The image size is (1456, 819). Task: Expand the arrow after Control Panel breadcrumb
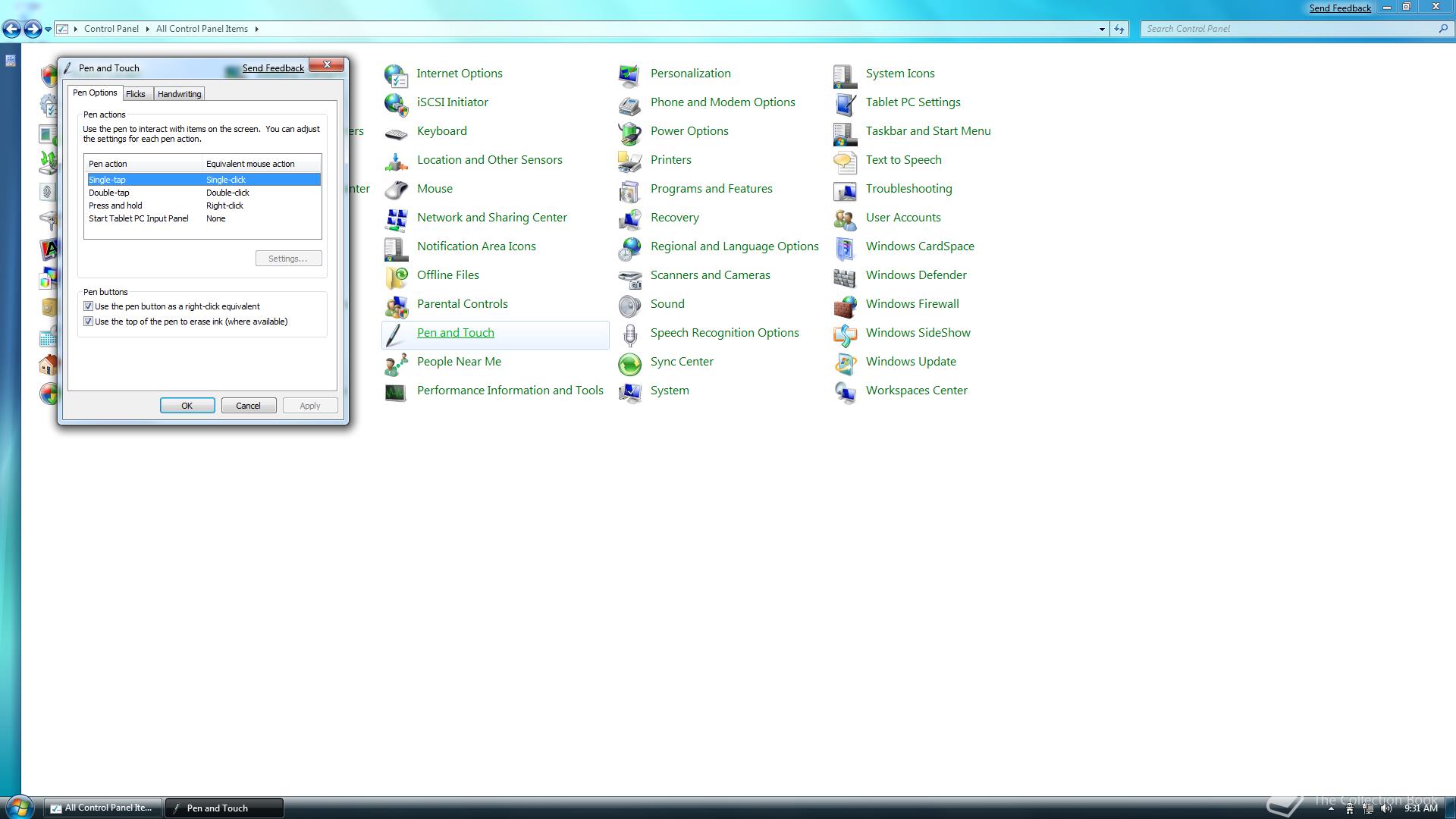(147, 29)
